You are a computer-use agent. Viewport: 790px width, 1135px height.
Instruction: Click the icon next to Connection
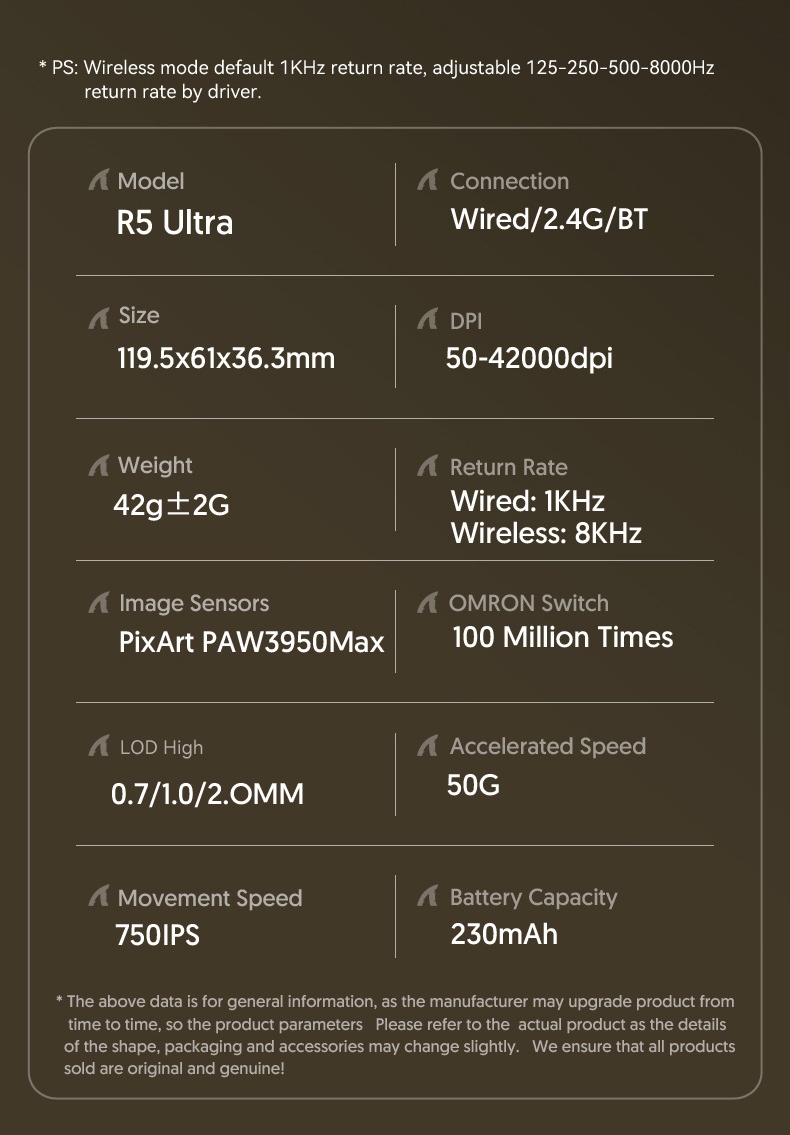tap(428, 181)
